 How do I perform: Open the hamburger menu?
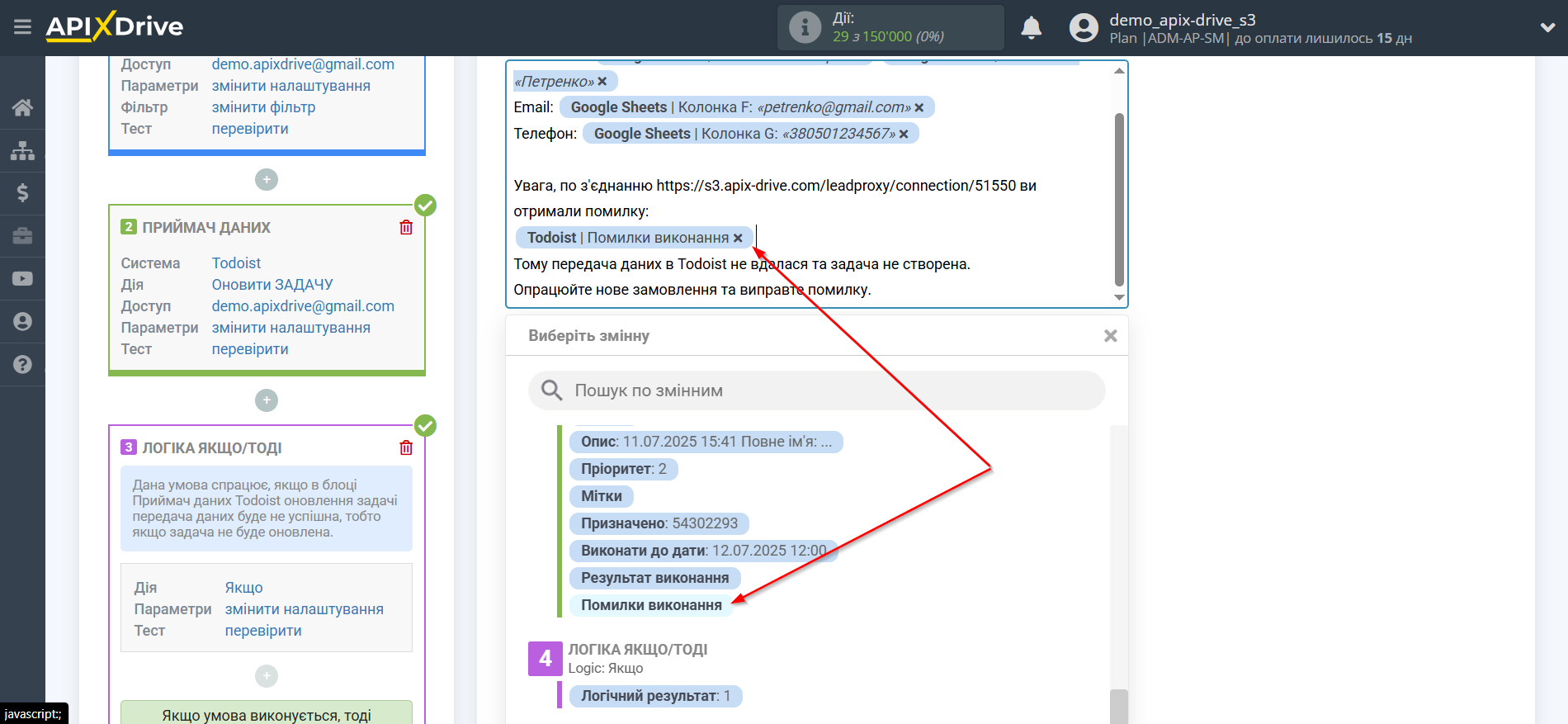point(22,27)
